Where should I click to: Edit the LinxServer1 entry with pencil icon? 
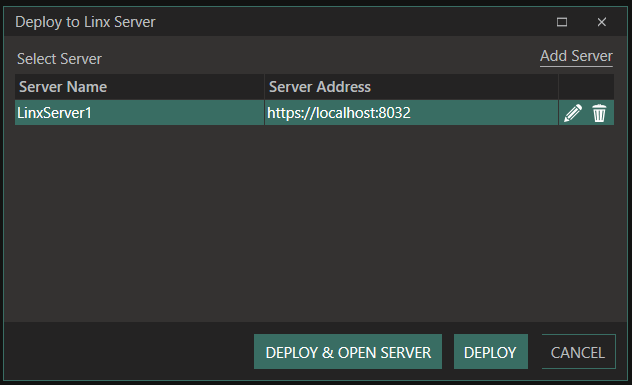pyautogui.click(x=573, y=113)
